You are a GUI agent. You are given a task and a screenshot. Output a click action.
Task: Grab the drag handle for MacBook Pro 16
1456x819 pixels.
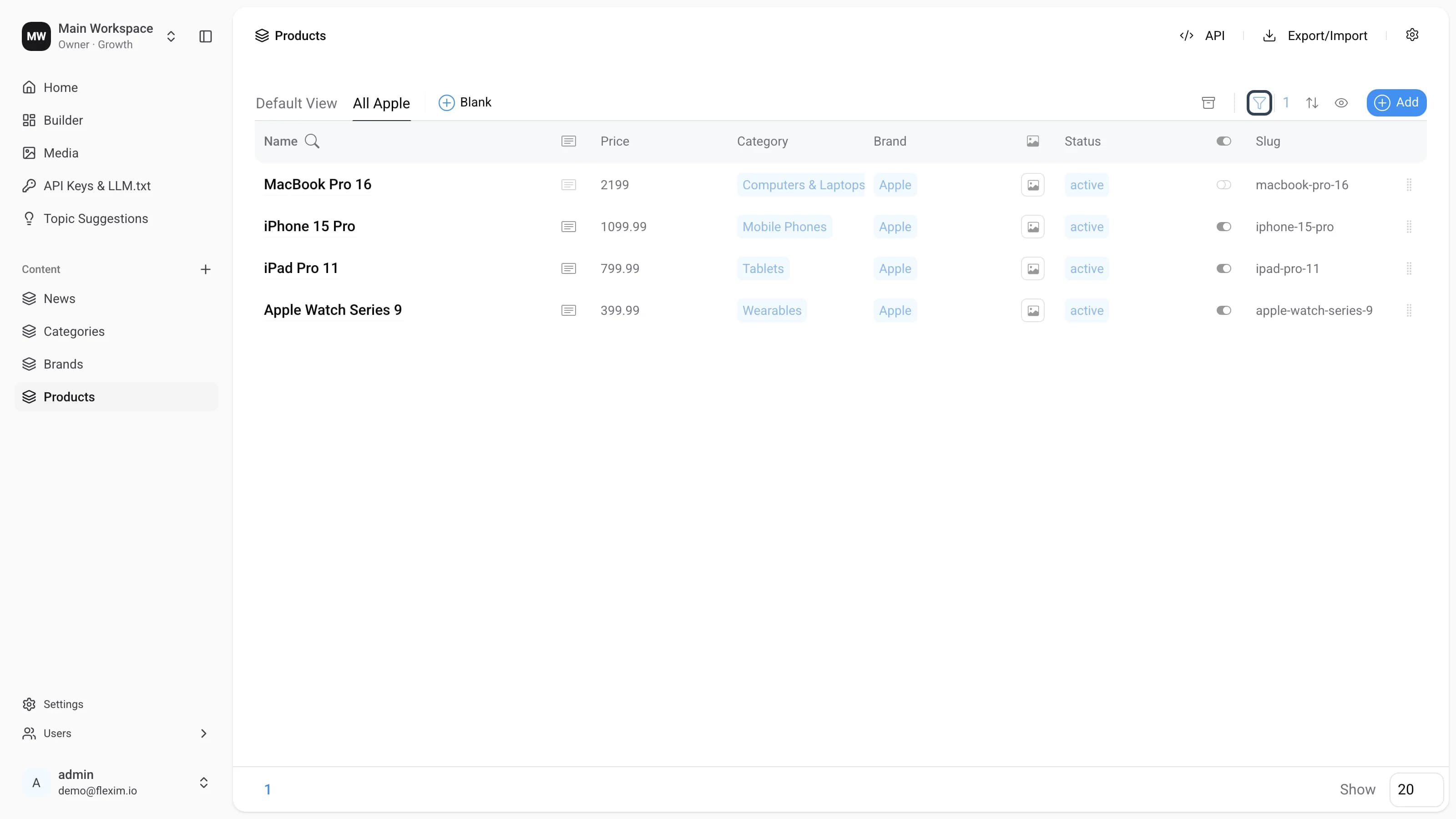[1409, 185]
